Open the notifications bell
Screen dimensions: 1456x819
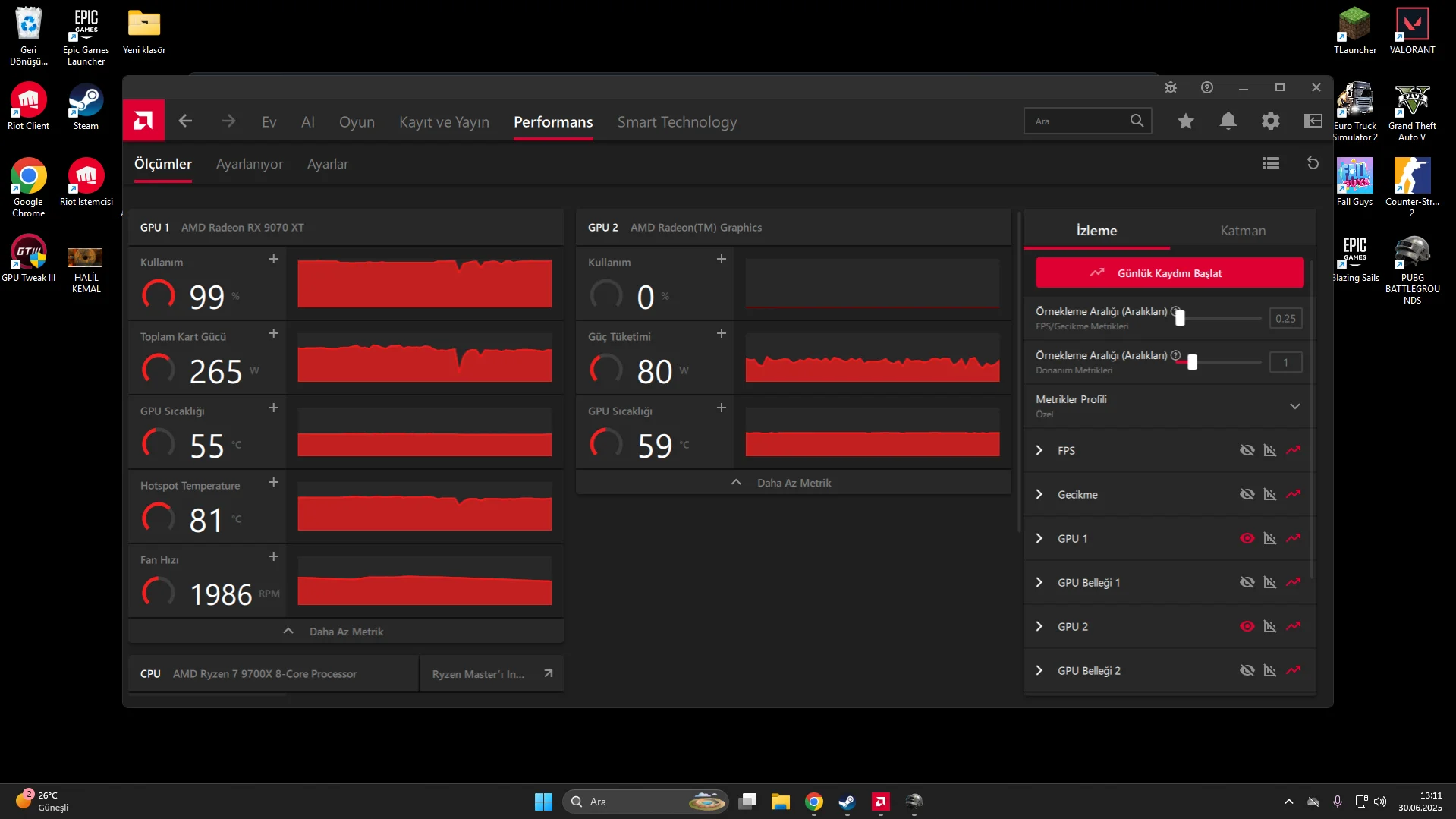coord(1228,121)
